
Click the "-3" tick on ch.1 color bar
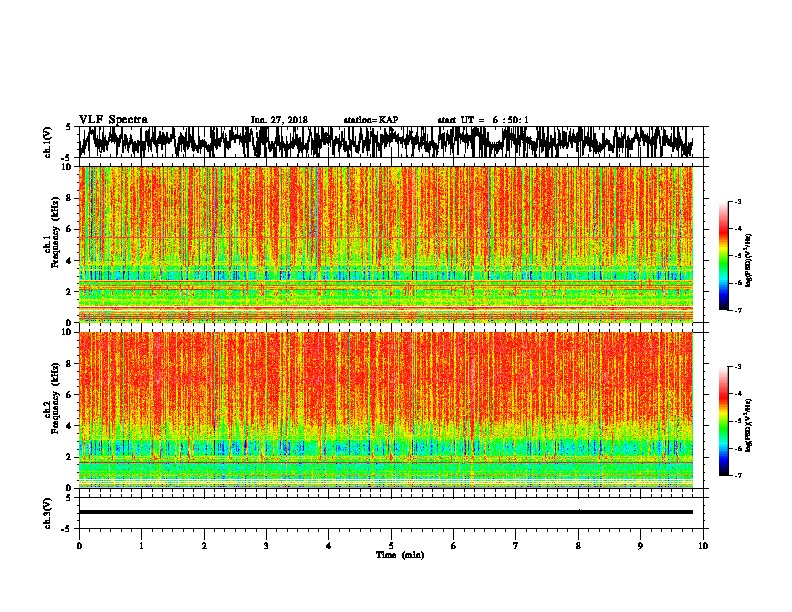[737, 202]
